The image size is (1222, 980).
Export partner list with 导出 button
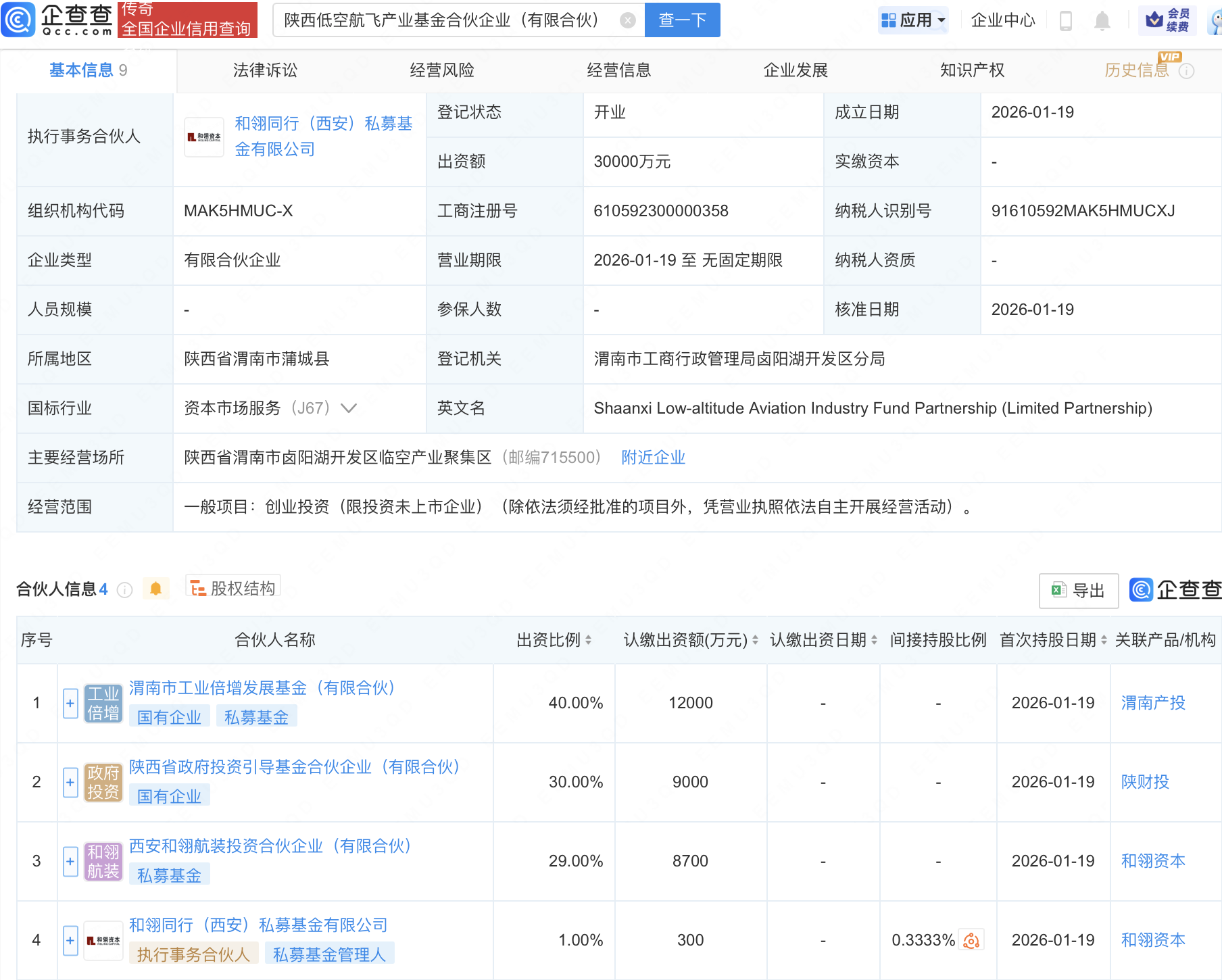click(1078, 590)
